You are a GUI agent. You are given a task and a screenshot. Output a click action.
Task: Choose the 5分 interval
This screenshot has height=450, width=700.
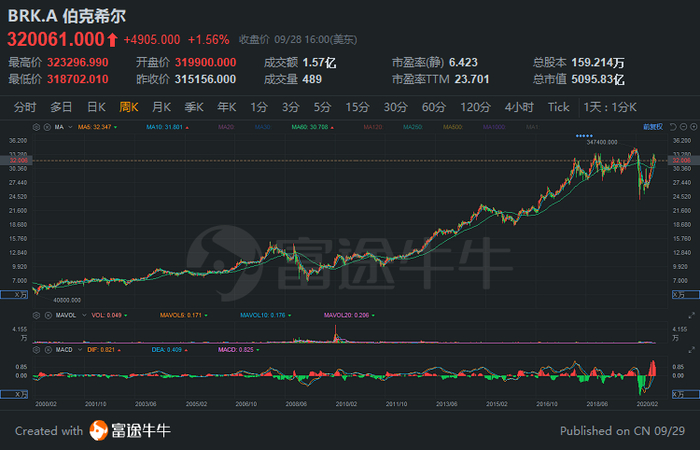point(322,107)
